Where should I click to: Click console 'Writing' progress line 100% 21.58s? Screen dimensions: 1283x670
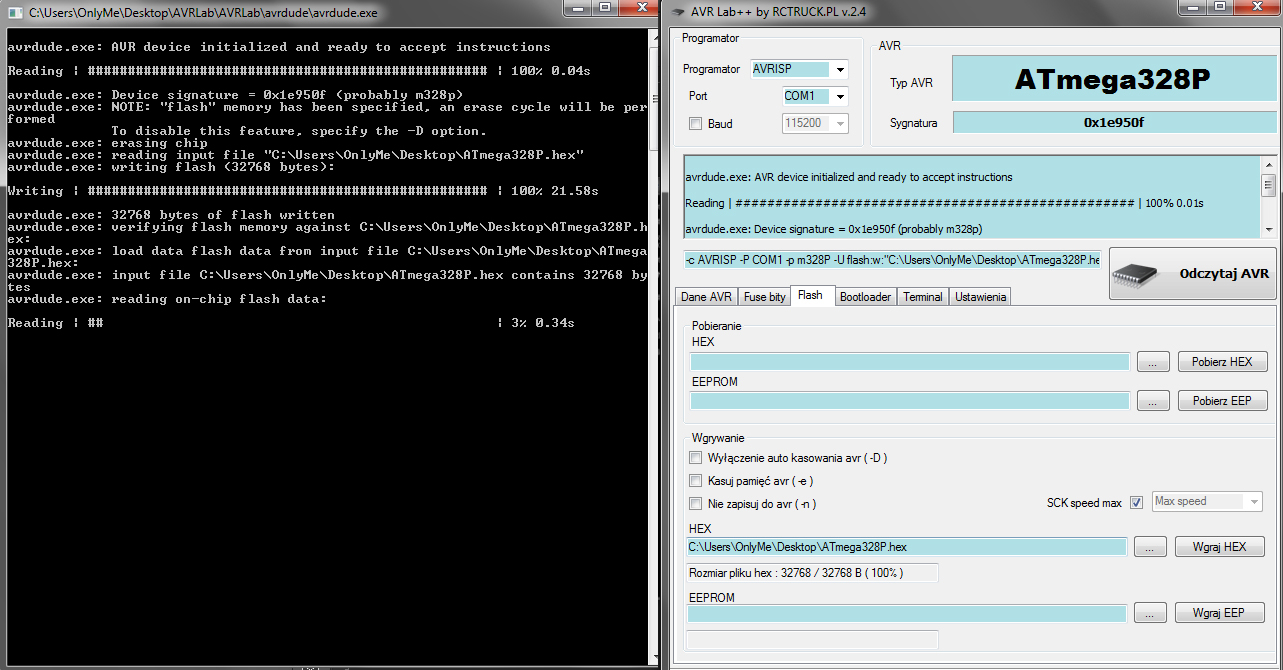303,191
